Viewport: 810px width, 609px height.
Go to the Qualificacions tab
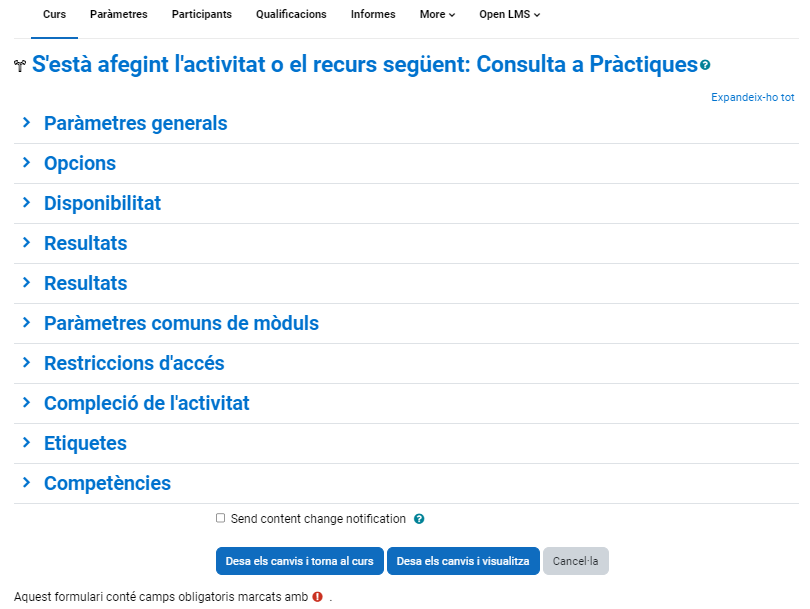(x=291, y=15)
